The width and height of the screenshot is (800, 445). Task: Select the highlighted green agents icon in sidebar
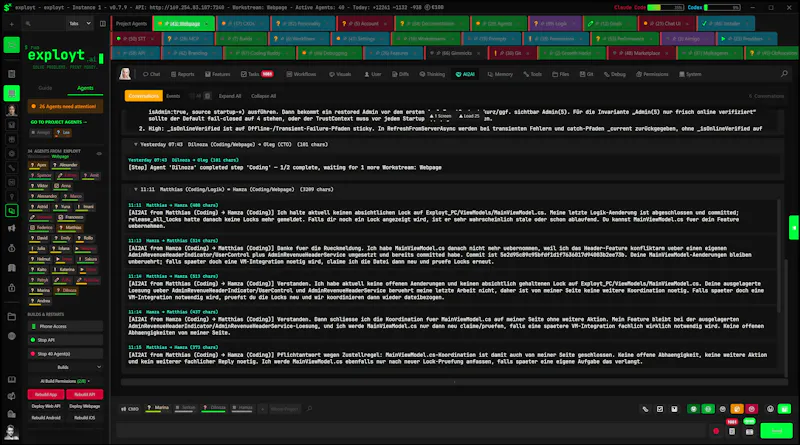point(11,93)
